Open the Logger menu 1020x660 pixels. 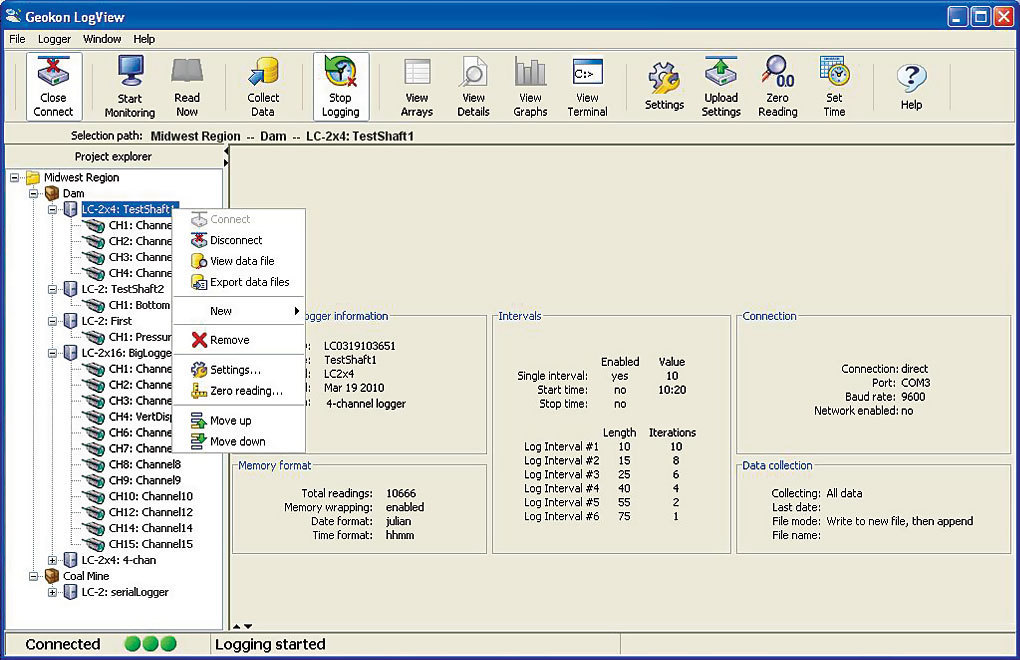(x=54, y=39)
